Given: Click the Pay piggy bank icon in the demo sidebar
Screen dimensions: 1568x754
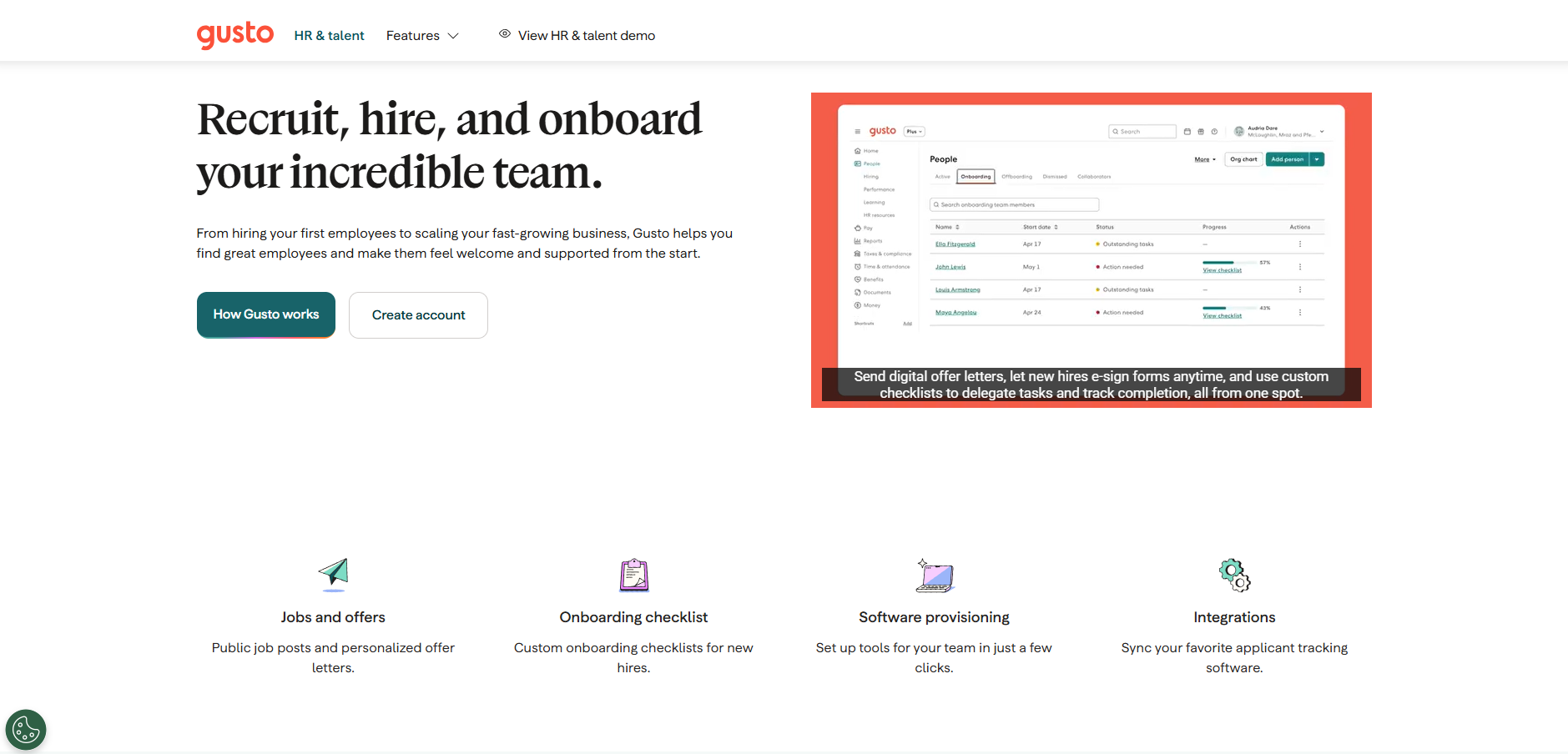Looking at the screenshot, I should click(x=857, y=228).
